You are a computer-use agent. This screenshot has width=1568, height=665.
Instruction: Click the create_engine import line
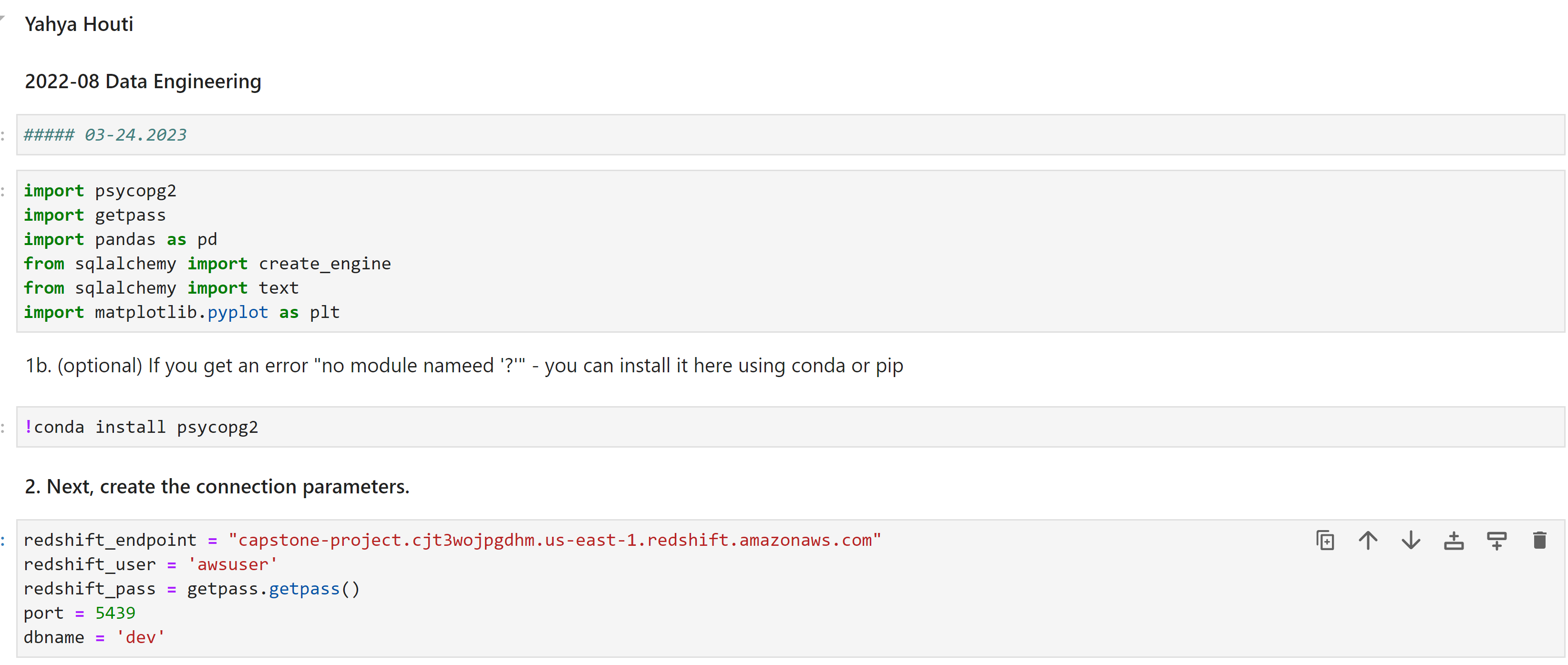pyautogui.click(x=207, y=264)
